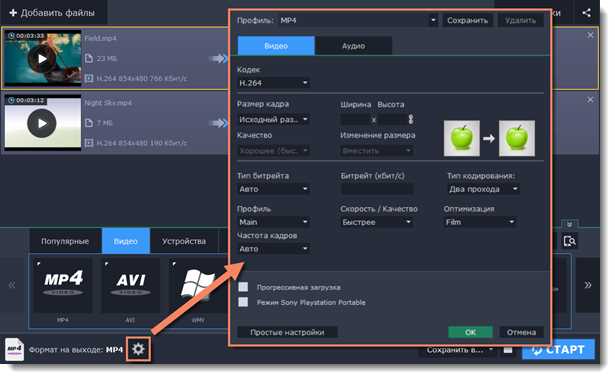Click the video info icon of Night Sky.mp4
Viewport: 615px width, 379px height.
89,143
